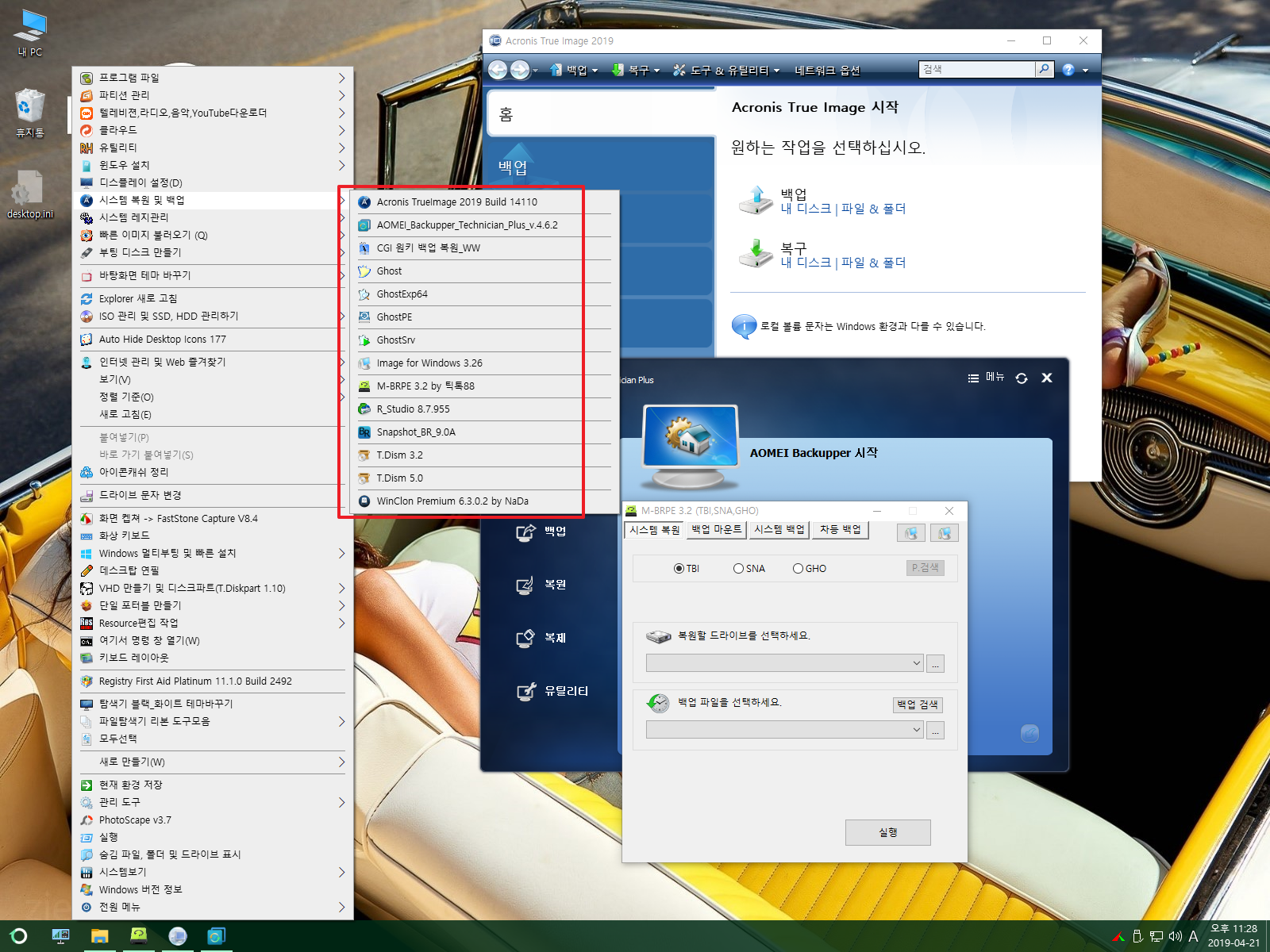Click the Acronis 검색 input field
1270x952 pixels.
[977, 69]
